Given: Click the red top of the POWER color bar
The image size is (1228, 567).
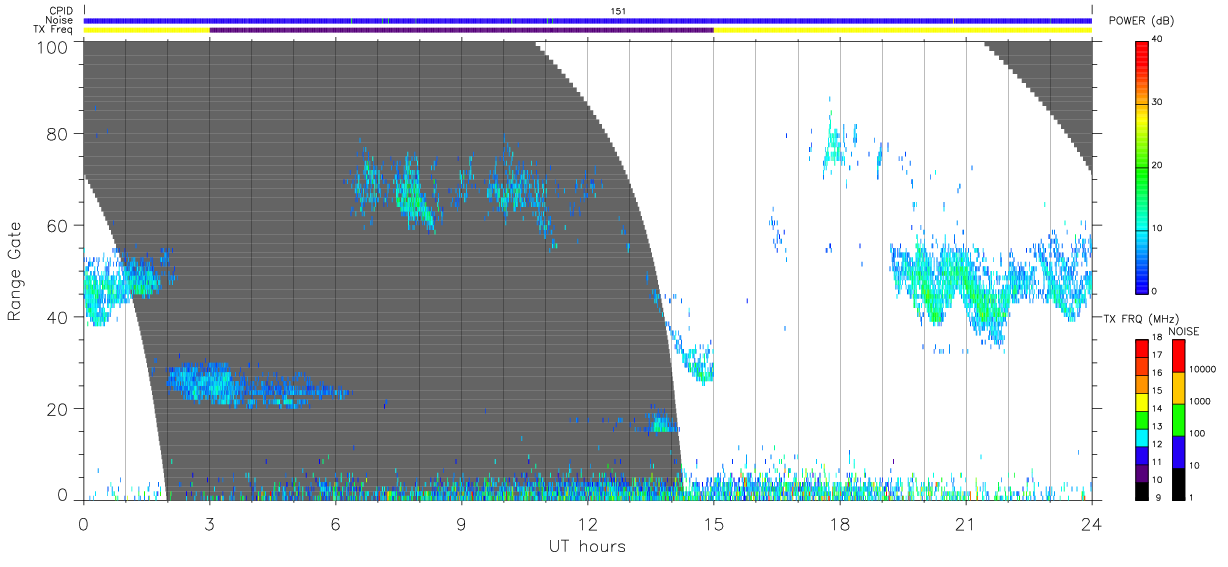Looking at the screenshot, I should [x=1142, y=55].
